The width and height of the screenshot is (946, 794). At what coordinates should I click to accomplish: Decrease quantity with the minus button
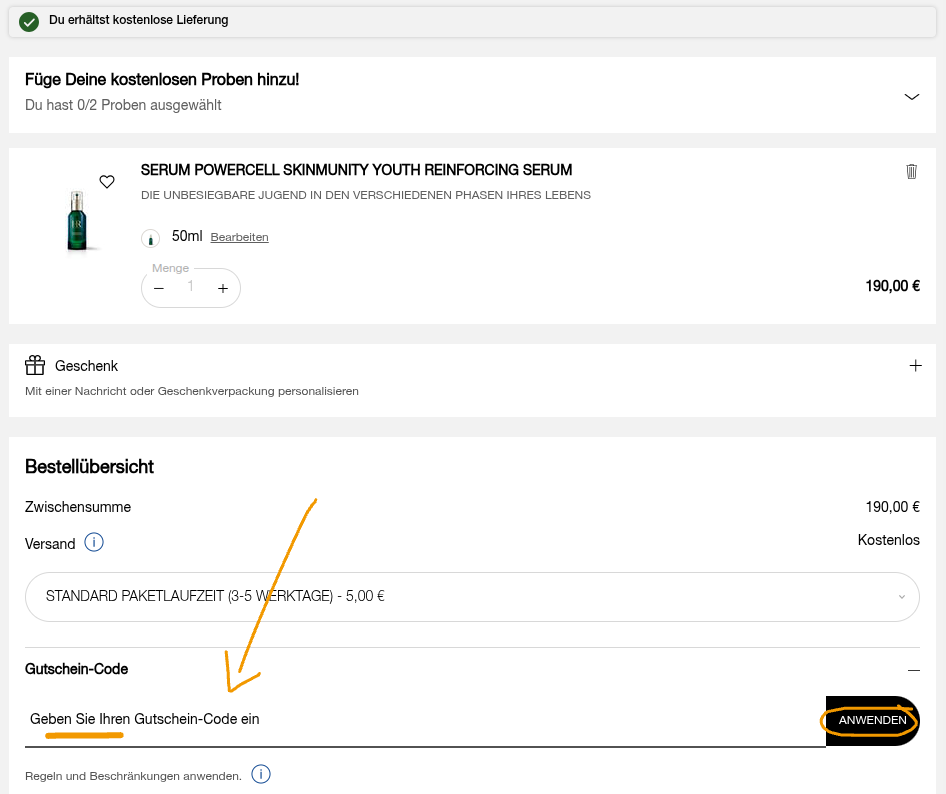(x=159, y=288)
